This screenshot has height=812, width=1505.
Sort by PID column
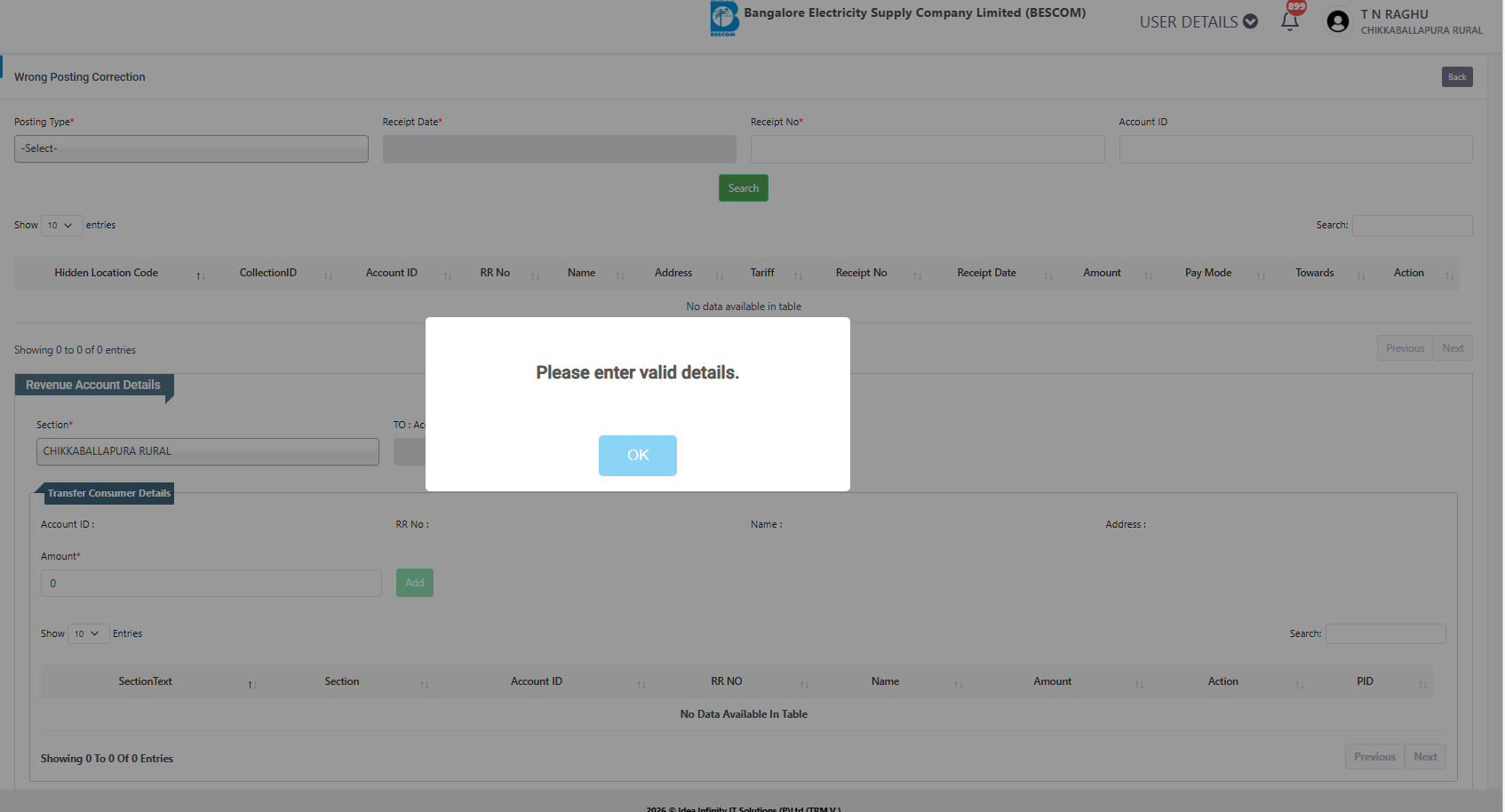click(x=1372, y=682)
